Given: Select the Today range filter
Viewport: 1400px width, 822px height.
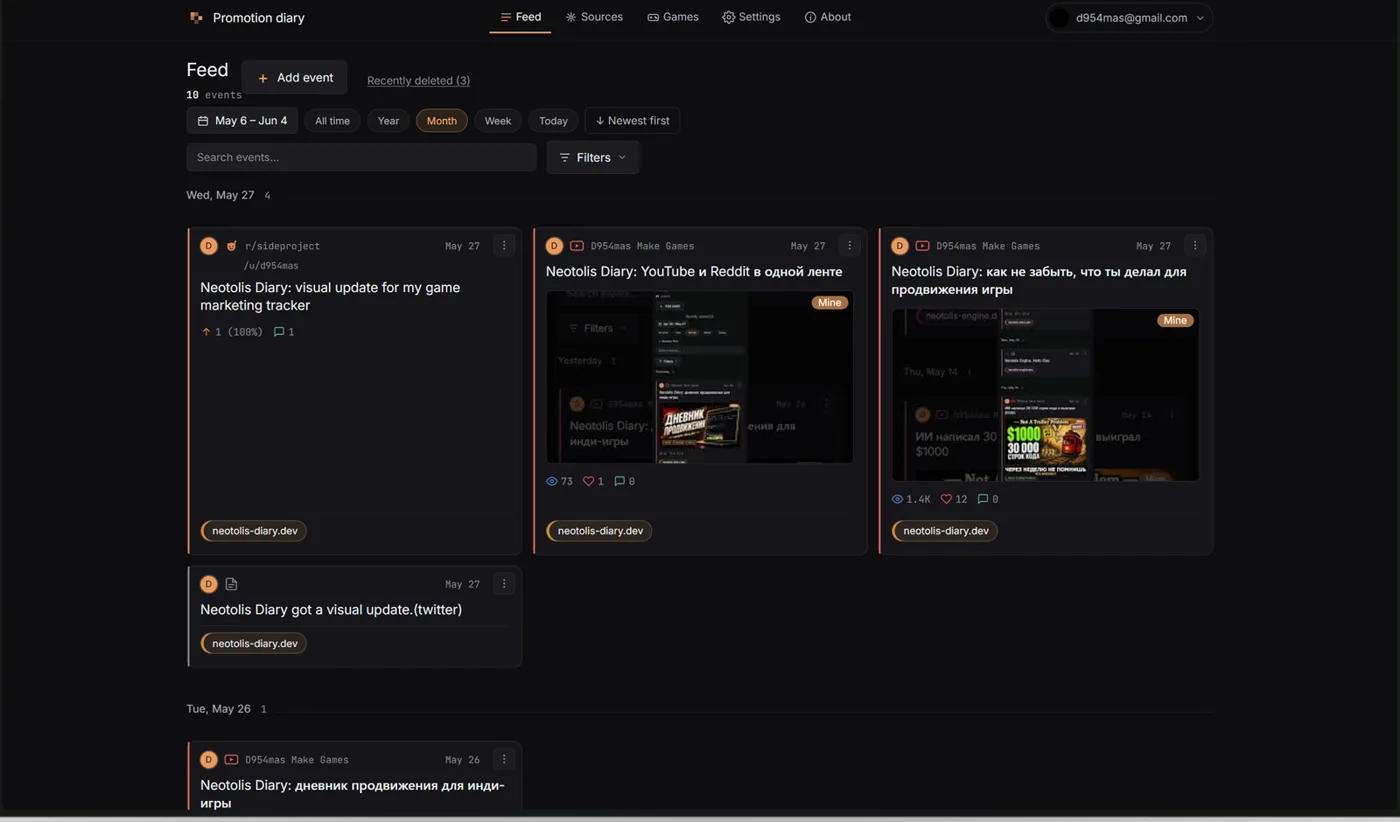Looking at the screenshot, I should click(x=553, y=121).
